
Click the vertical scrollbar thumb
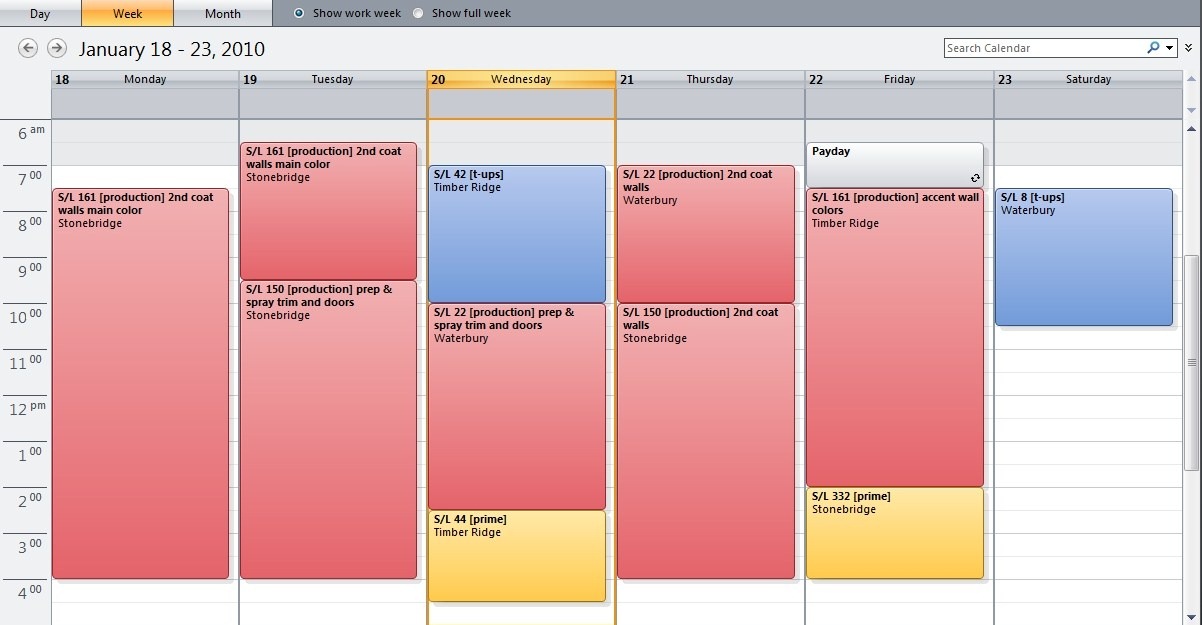(x=1190, y=362)
